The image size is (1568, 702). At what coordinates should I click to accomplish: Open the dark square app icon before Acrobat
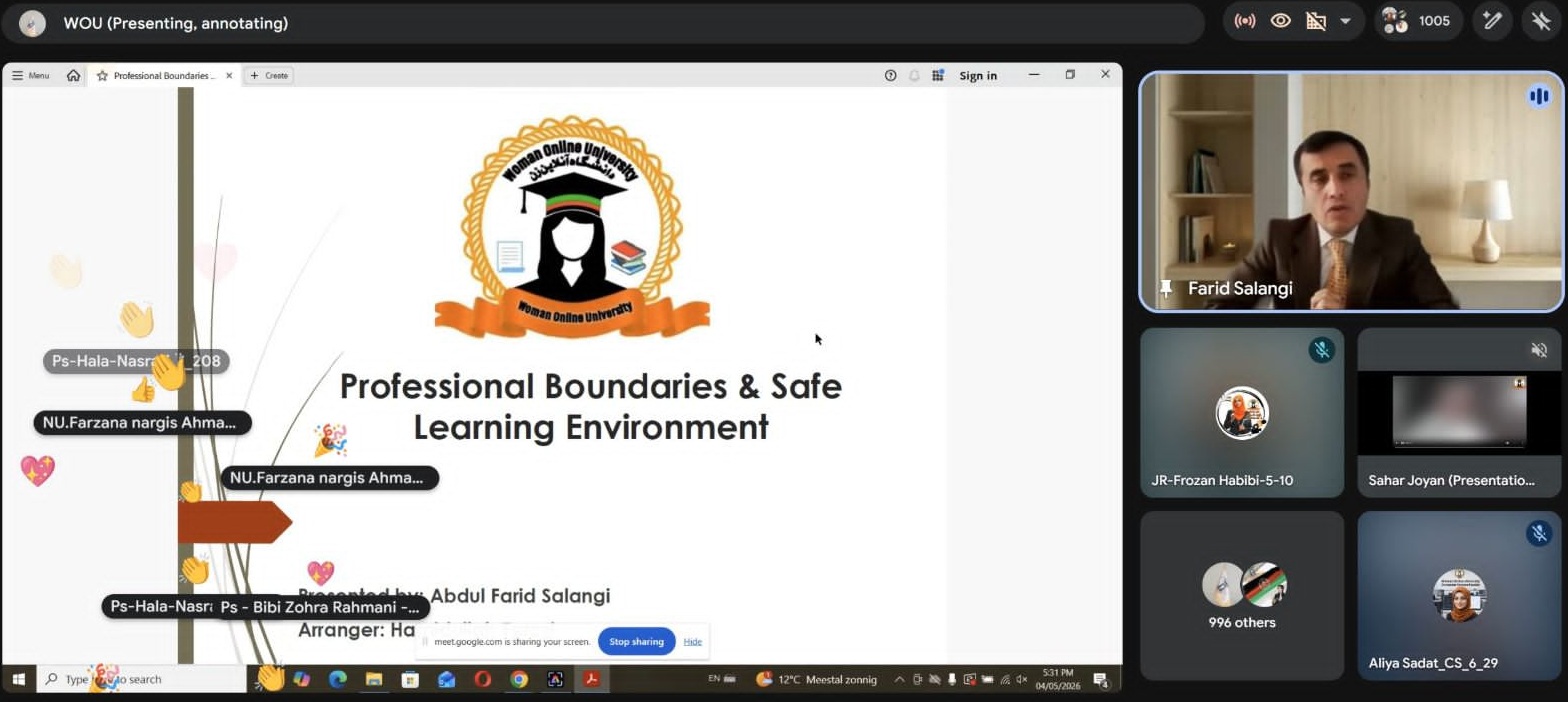555,679
